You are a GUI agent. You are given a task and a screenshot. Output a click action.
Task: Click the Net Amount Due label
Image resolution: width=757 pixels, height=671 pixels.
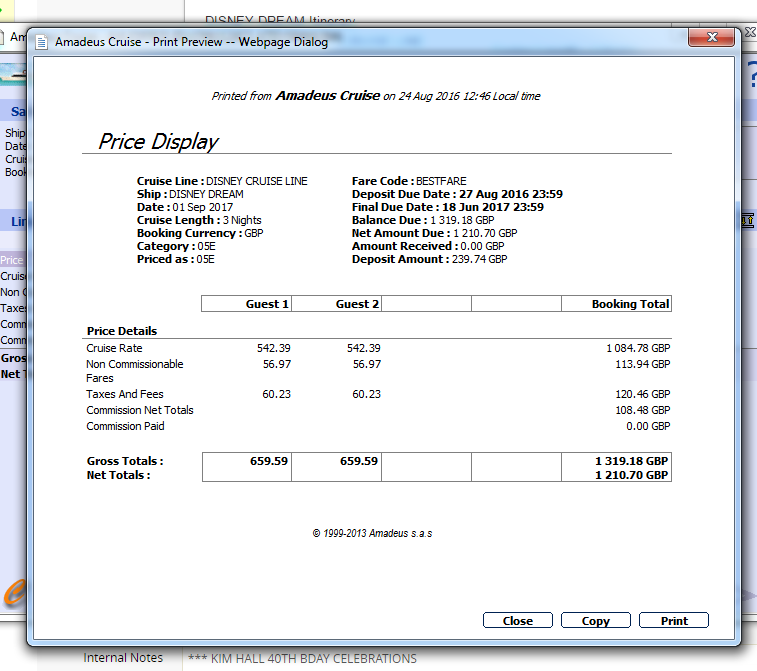[x=399, y=233]
